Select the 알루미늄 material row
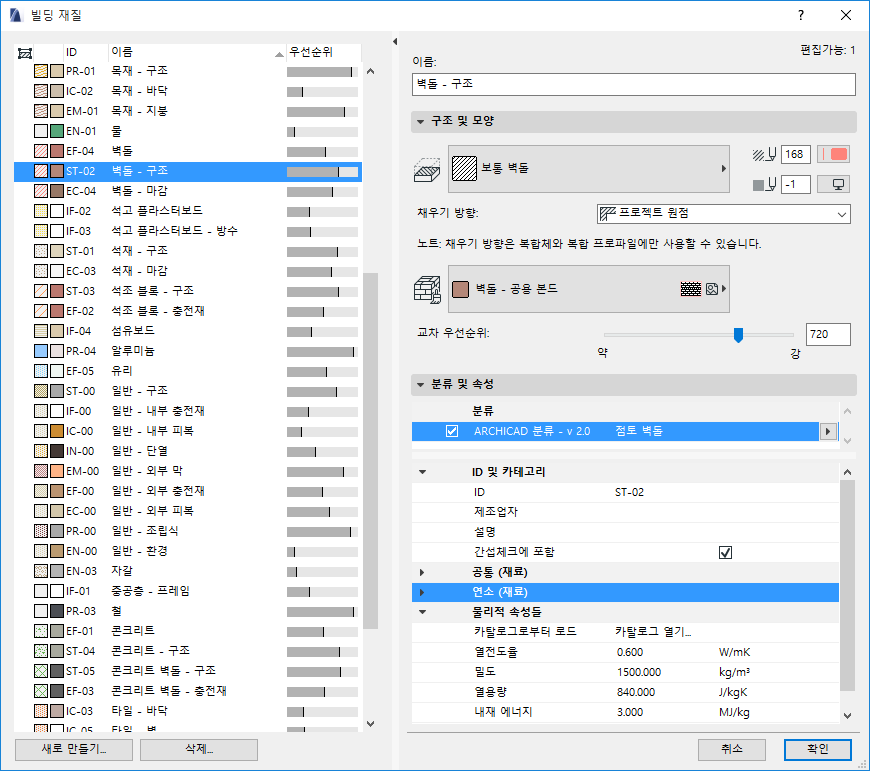The image size is (870, 771). pyautogui.click(x=188, y=351)
